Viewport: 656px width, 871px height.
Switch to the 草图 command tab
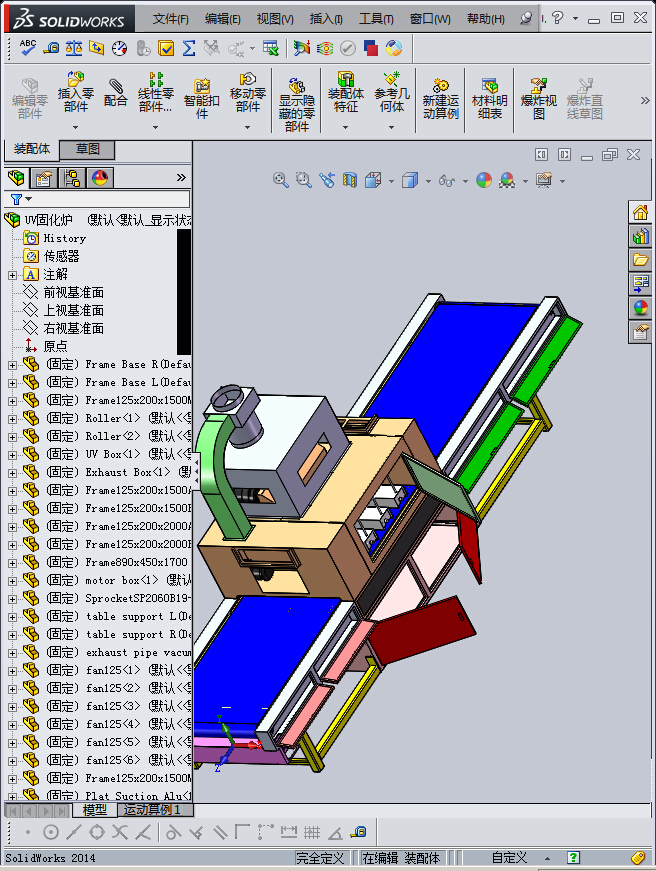(x=87, y=149)
